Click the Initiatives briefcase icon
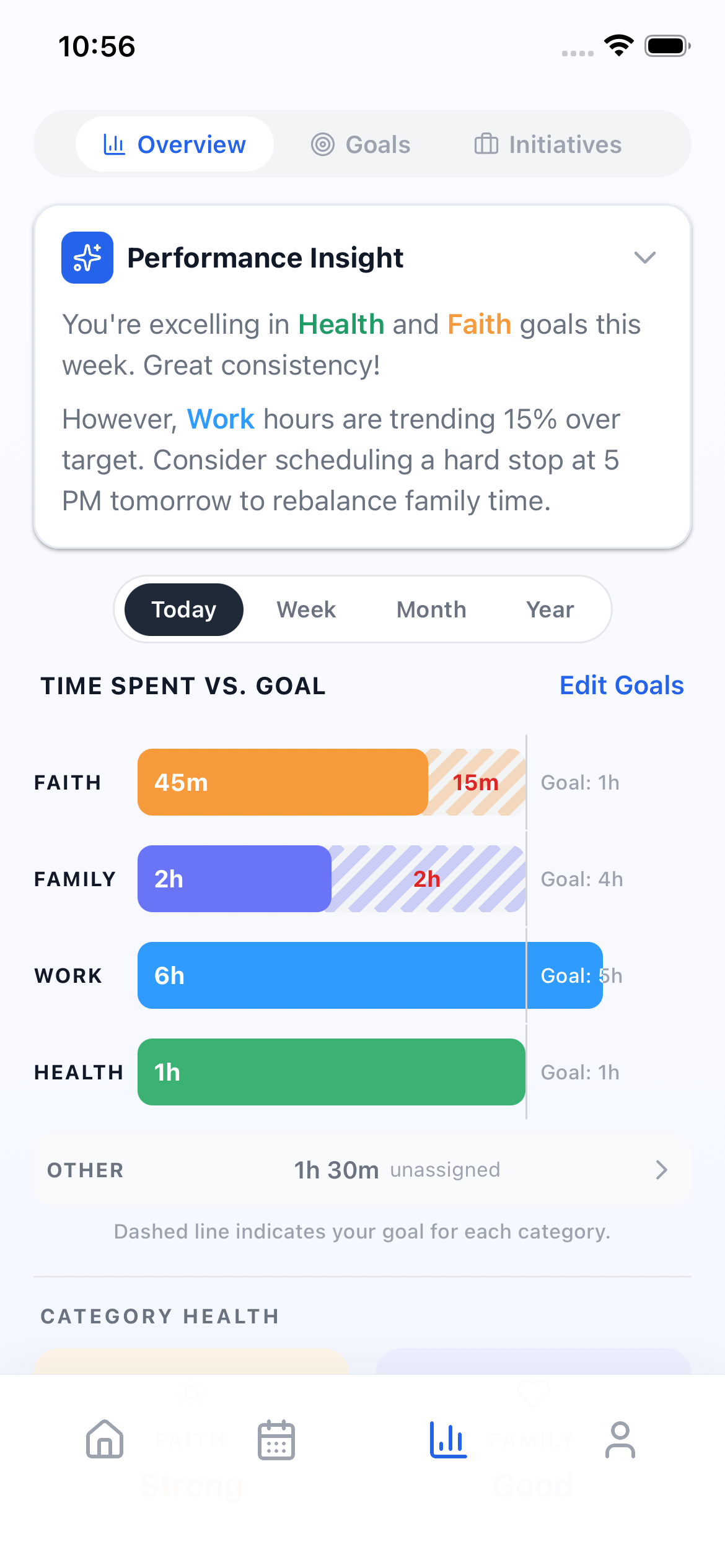The image size is (725, 1568). 487,144
